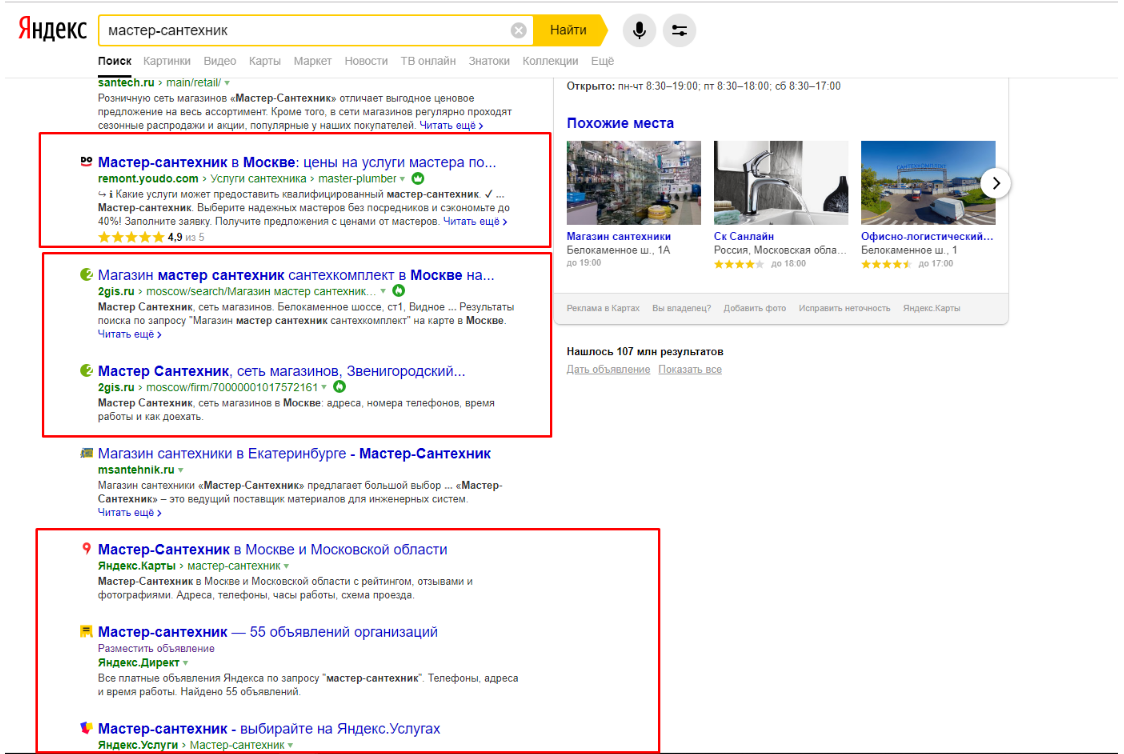Switch to the Маркет tab
Image resolution: width=1124 pixels, height=754 pixels.
point(313,61)
